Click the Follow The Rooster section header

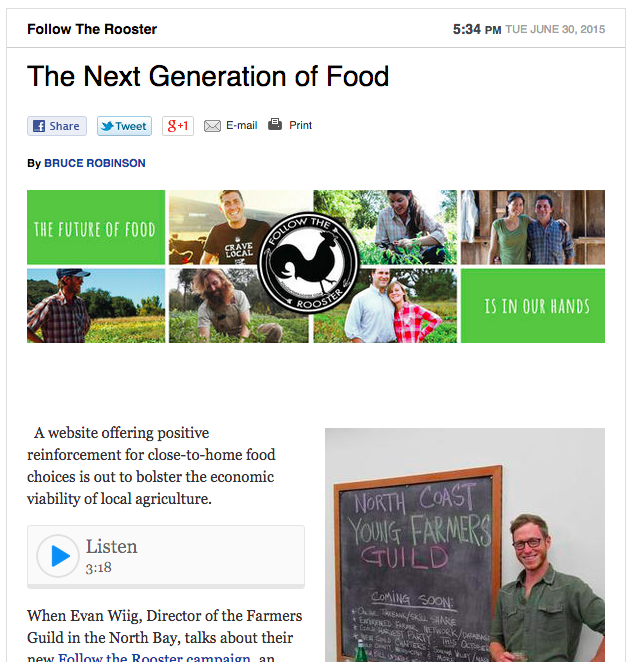pyautogui.click(x=92, y=29)
